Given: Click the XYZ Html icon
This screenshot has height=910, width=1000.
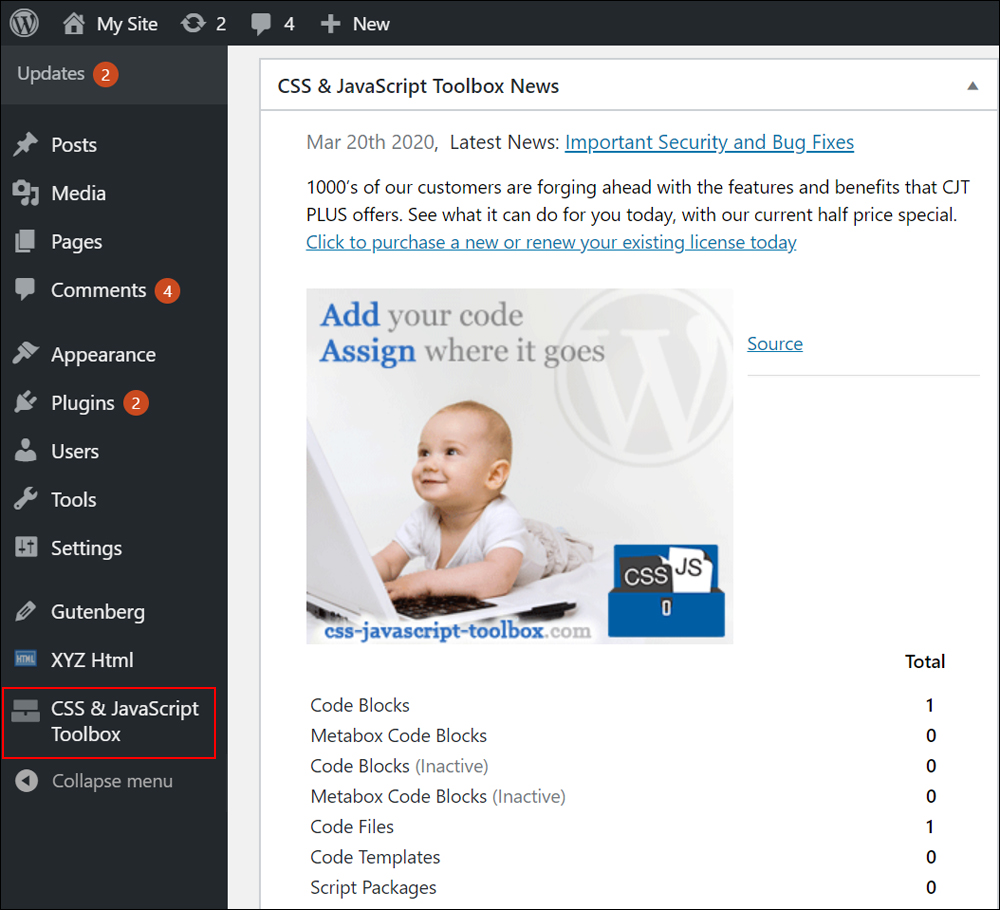Looking at the screenshot, I should (x=26, y=659).
